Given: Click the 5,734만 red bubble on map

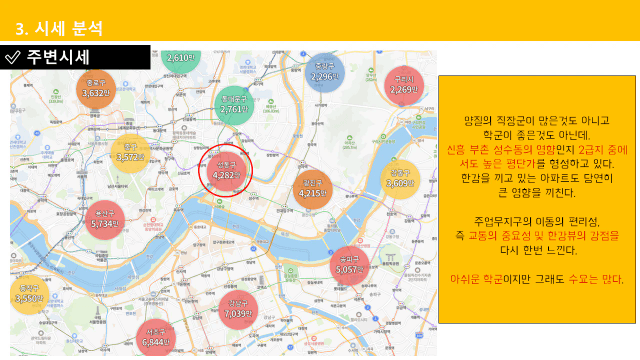Looking at the screenshot, I should 105,220.
